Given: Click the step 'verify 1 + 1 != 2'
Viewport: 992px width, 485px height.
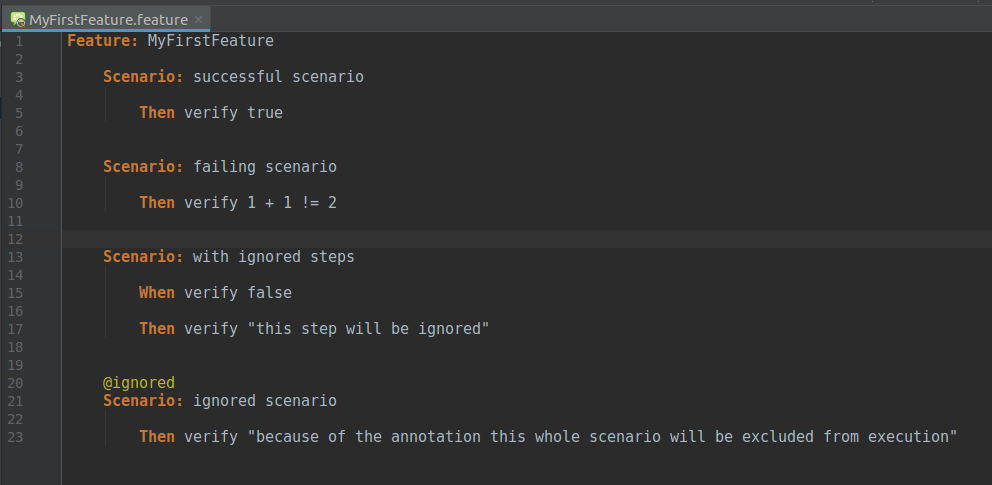Looking at the screenshot, I should [x=260, y=203].
